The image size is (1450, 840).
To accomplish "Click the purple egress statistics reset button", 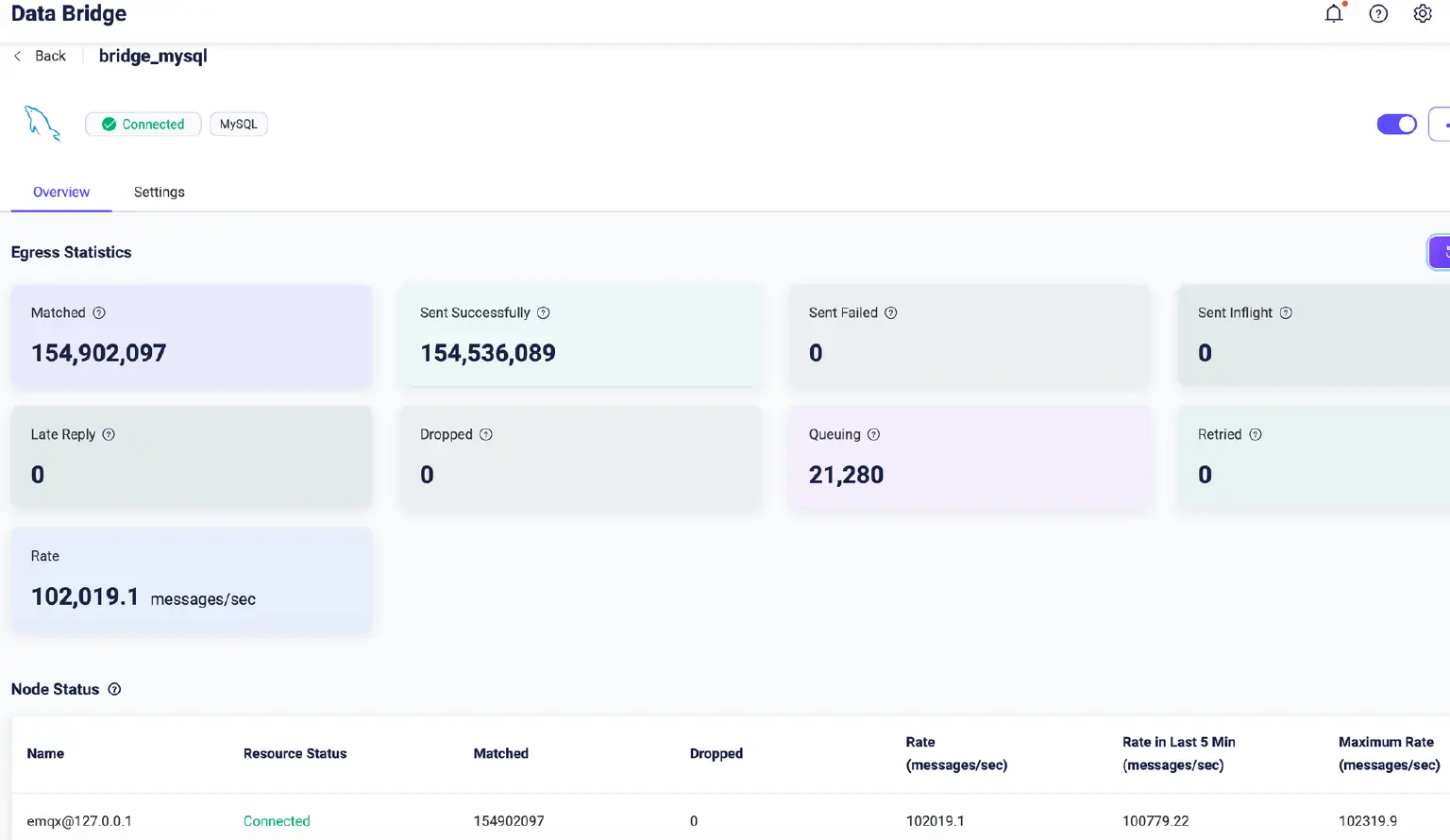I will (x=1440, y=252).
